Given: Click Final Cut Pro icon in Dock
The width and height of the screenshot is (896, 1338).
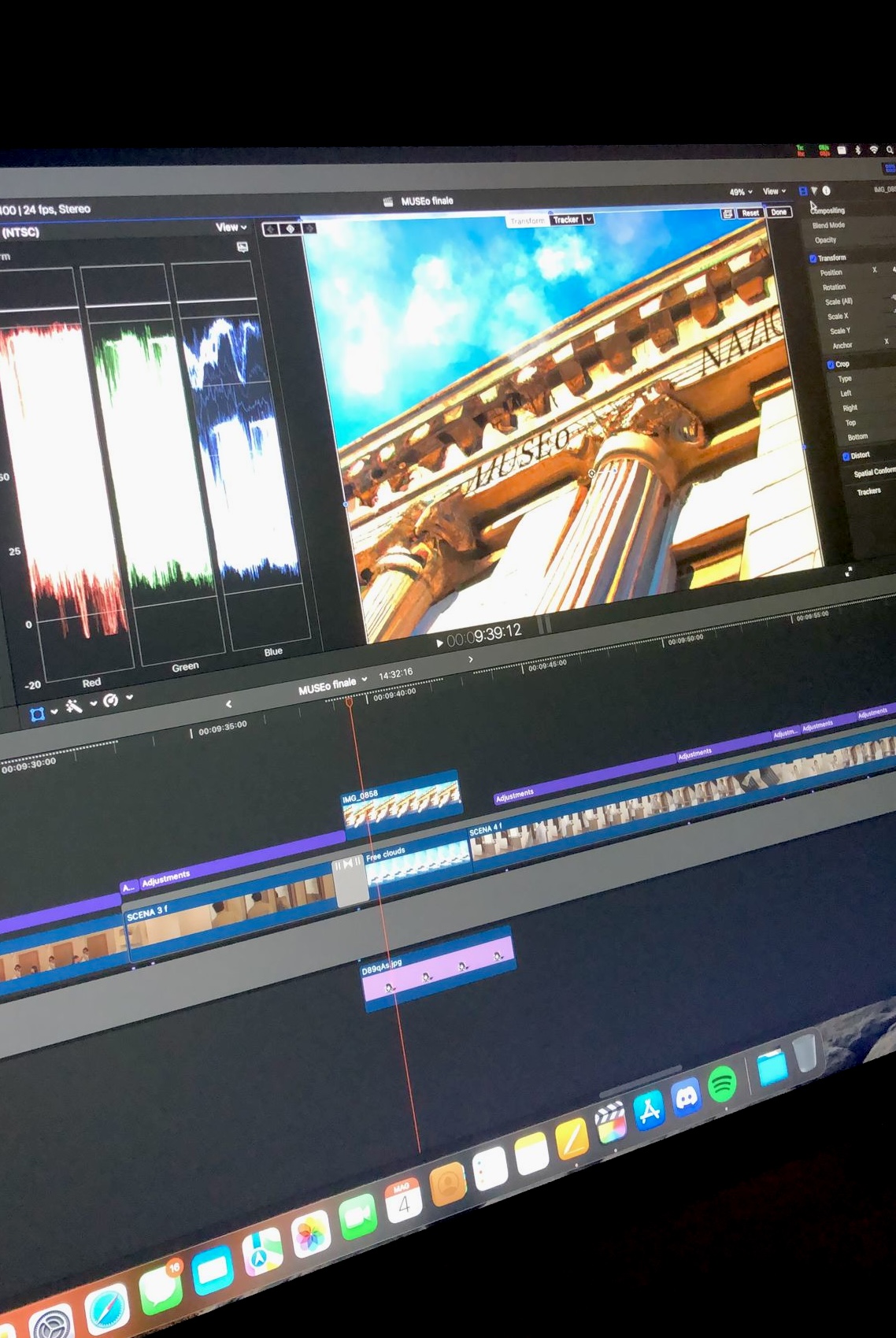Looking at the screenshot, I should click(610, 1125).
